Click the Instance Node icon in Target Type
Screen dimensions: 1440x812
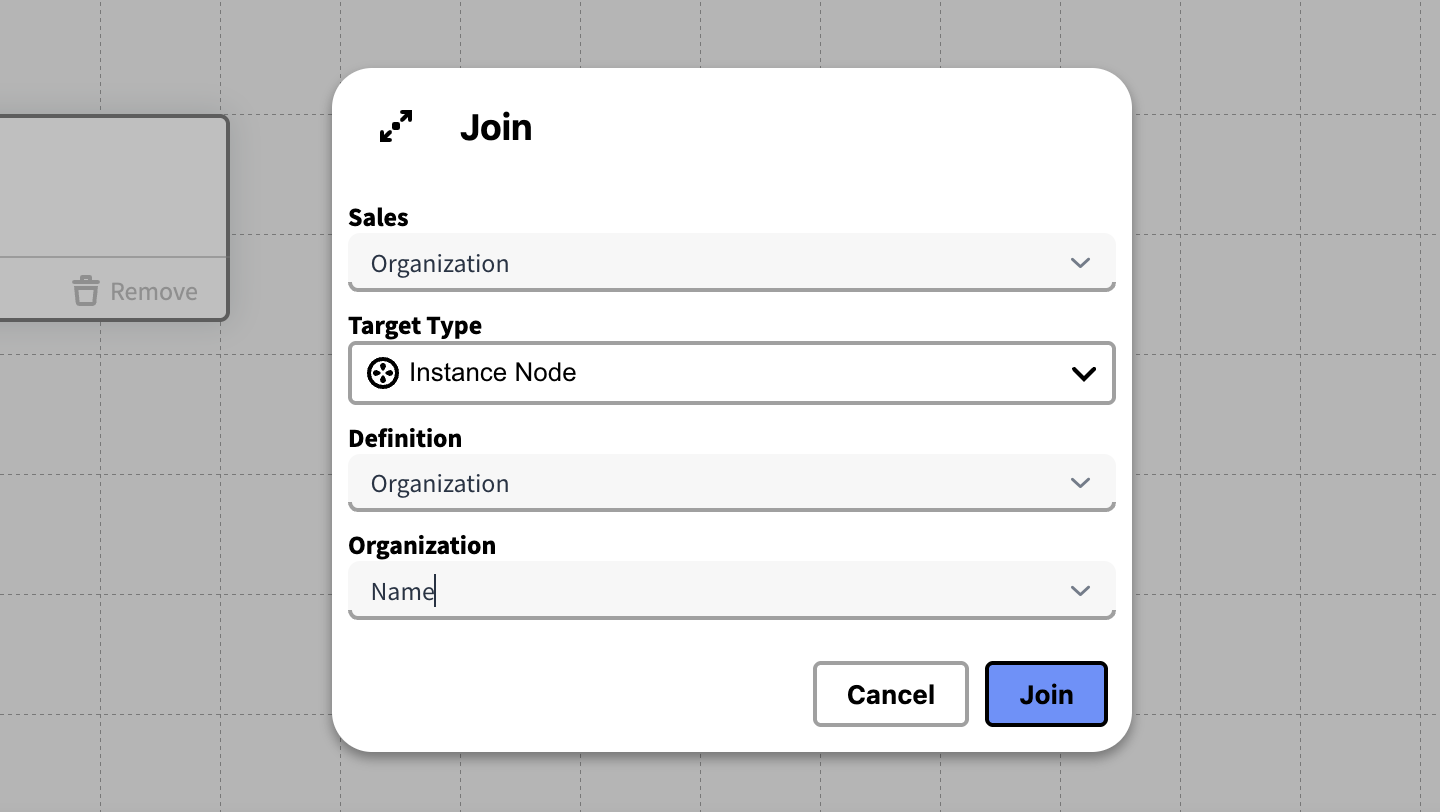coord(383,373)
